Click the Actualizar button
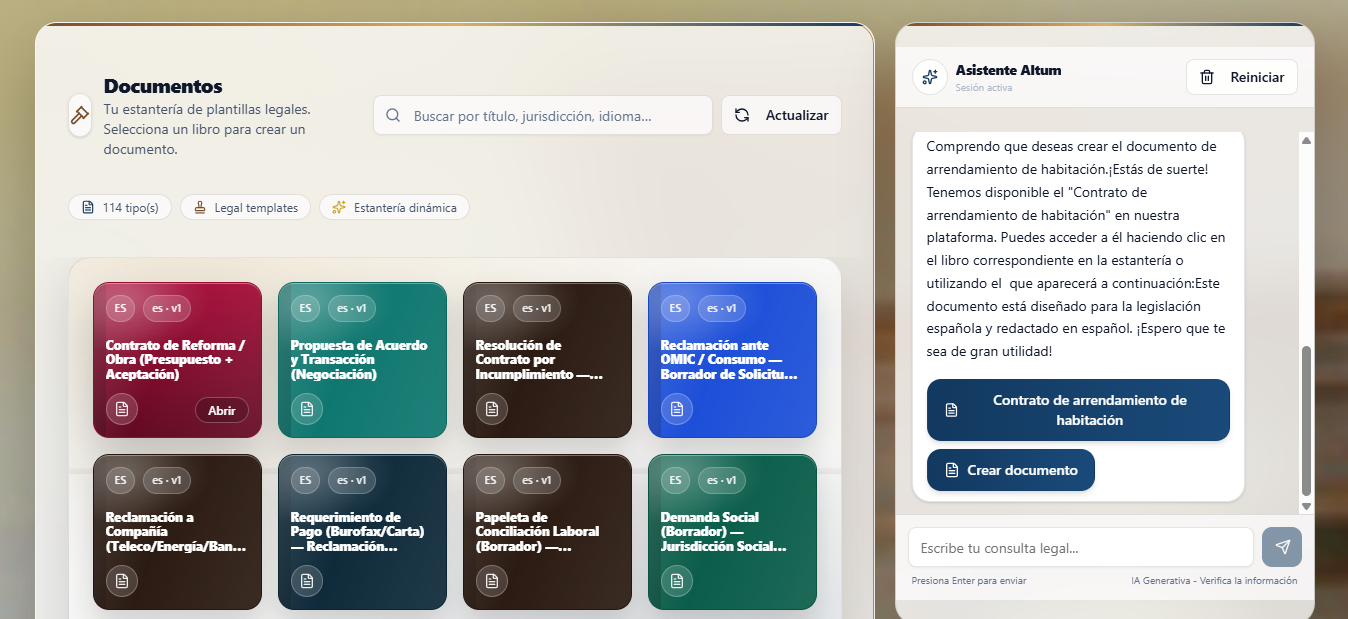Viewport: 1348px width, 619px height. click(x=781, y=115)
